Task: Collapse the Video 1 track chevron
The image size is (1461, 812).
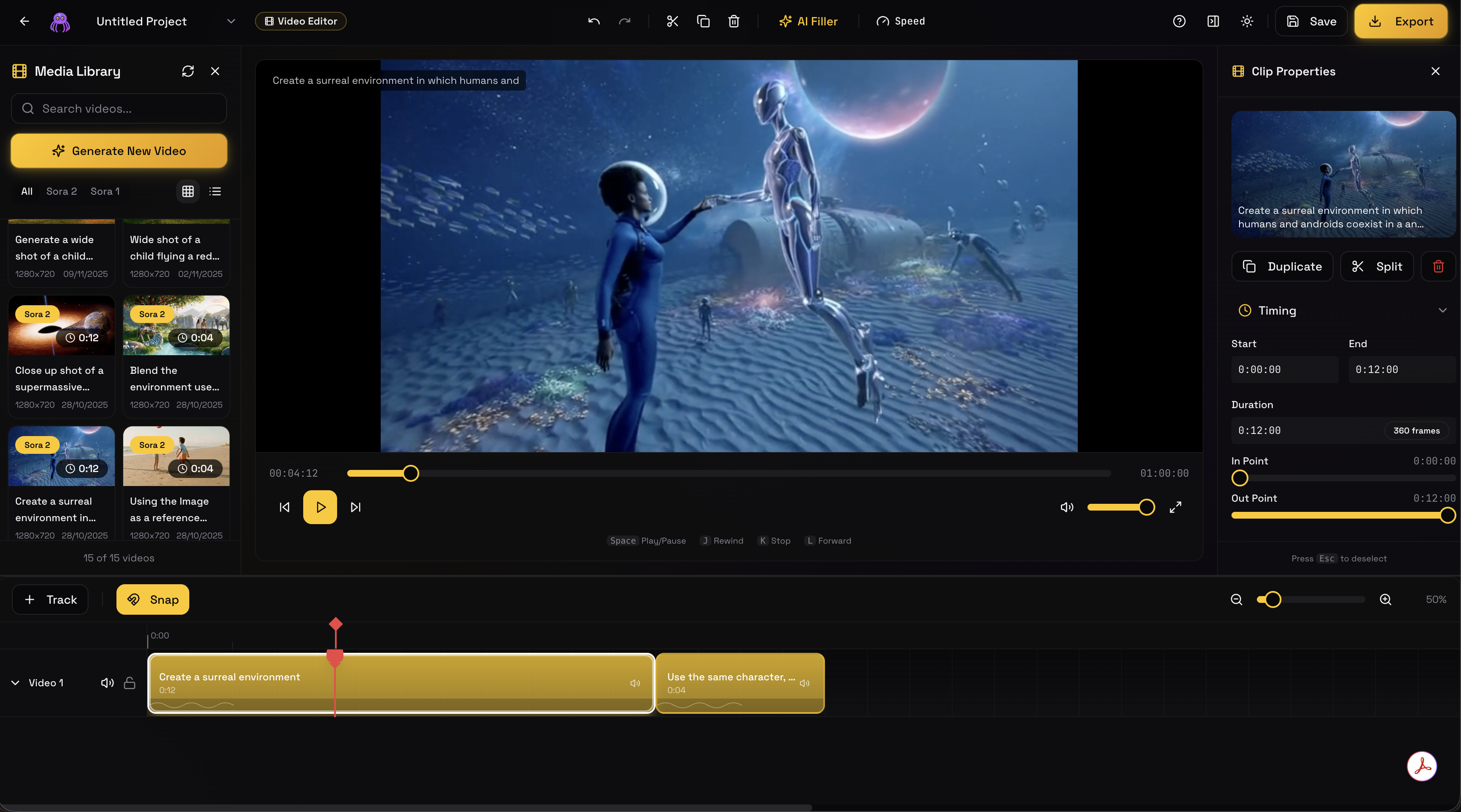Action: click(15, 683)
